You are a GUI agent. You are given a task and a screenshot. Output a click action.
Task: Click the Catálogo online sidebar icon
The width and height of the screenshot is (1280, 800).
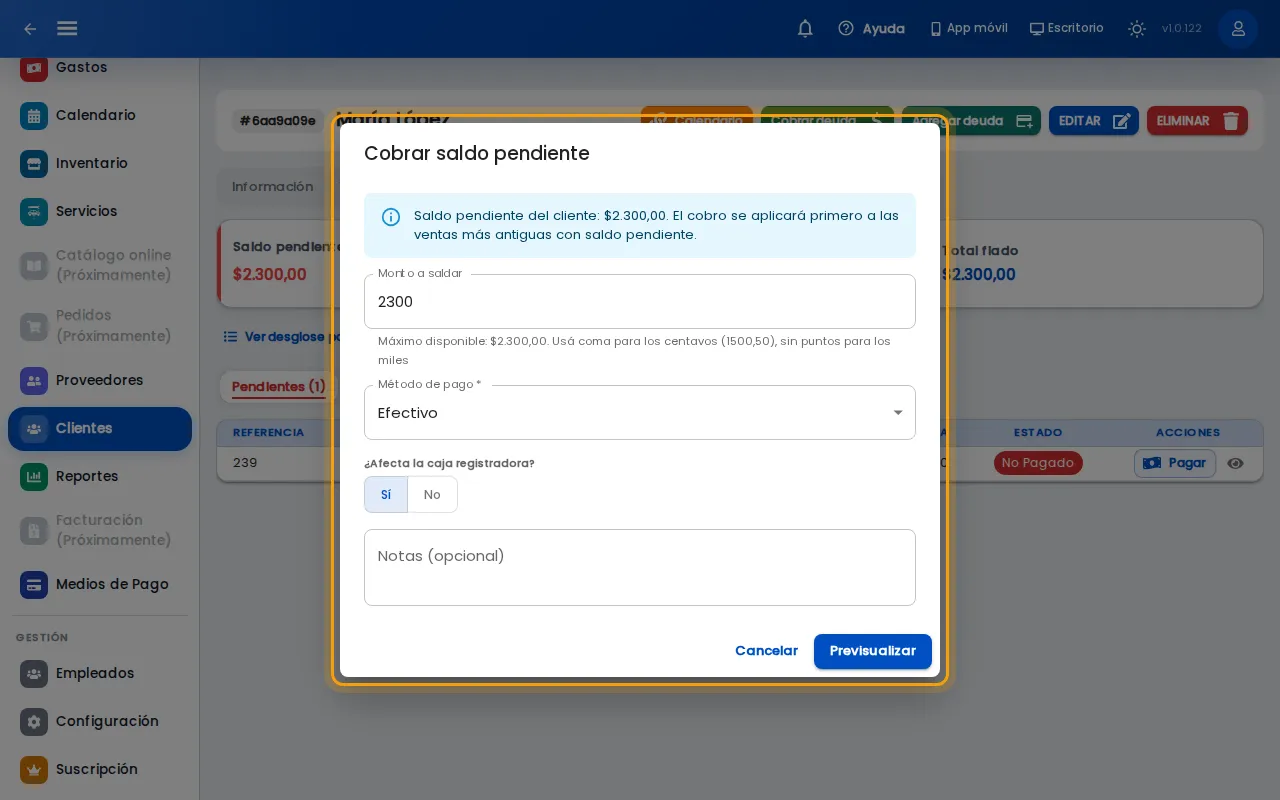34,265
